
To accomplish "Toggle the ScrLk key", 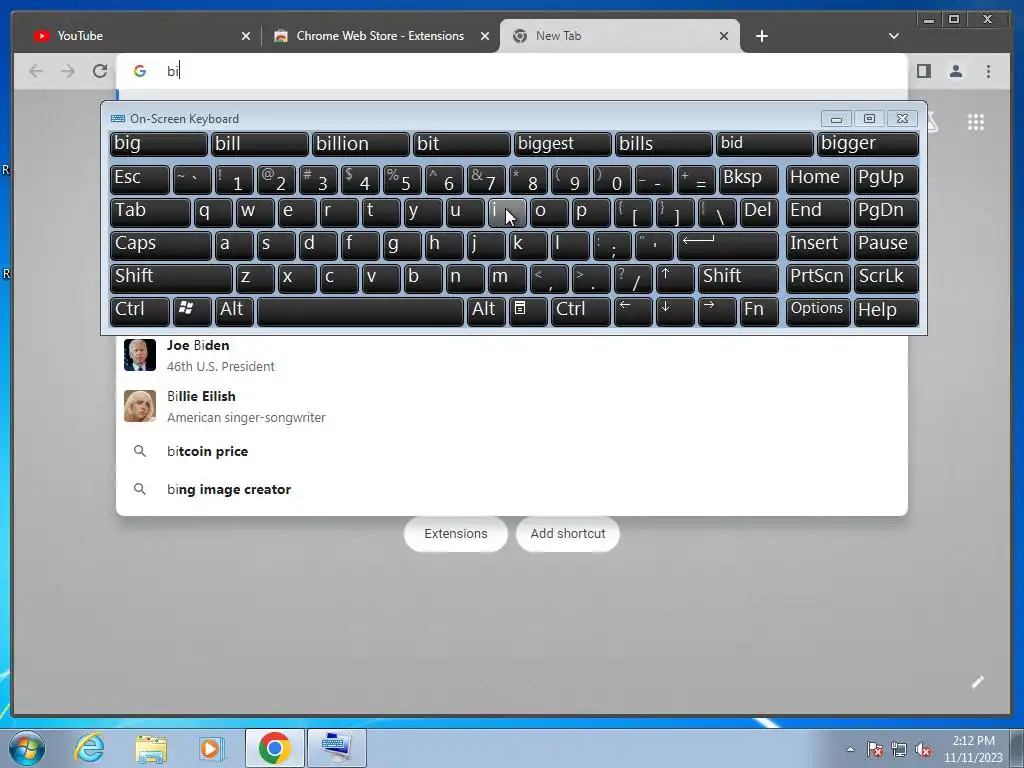I will click(886, 278).
